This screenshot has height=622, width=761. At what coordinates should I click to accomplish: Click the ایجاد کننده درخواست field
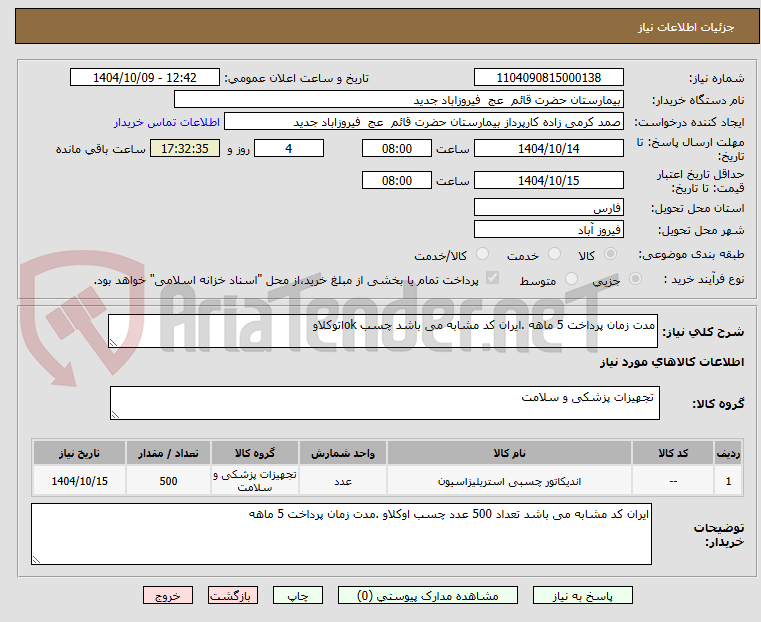point(424,122)
